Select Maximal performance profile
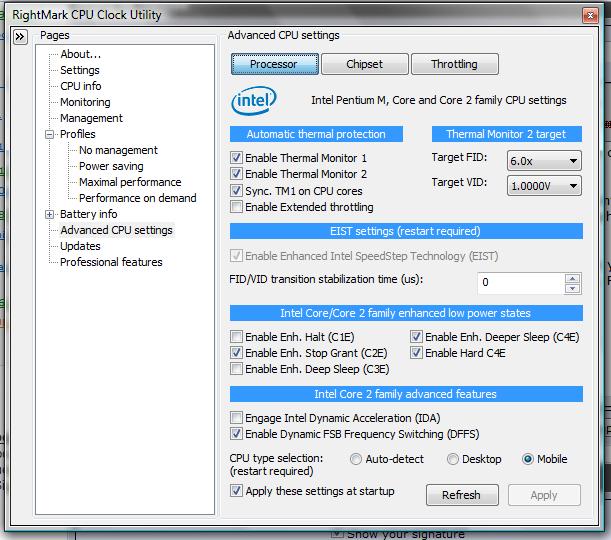The height and width of the screenshot is (540, 611). coord(130,182)
